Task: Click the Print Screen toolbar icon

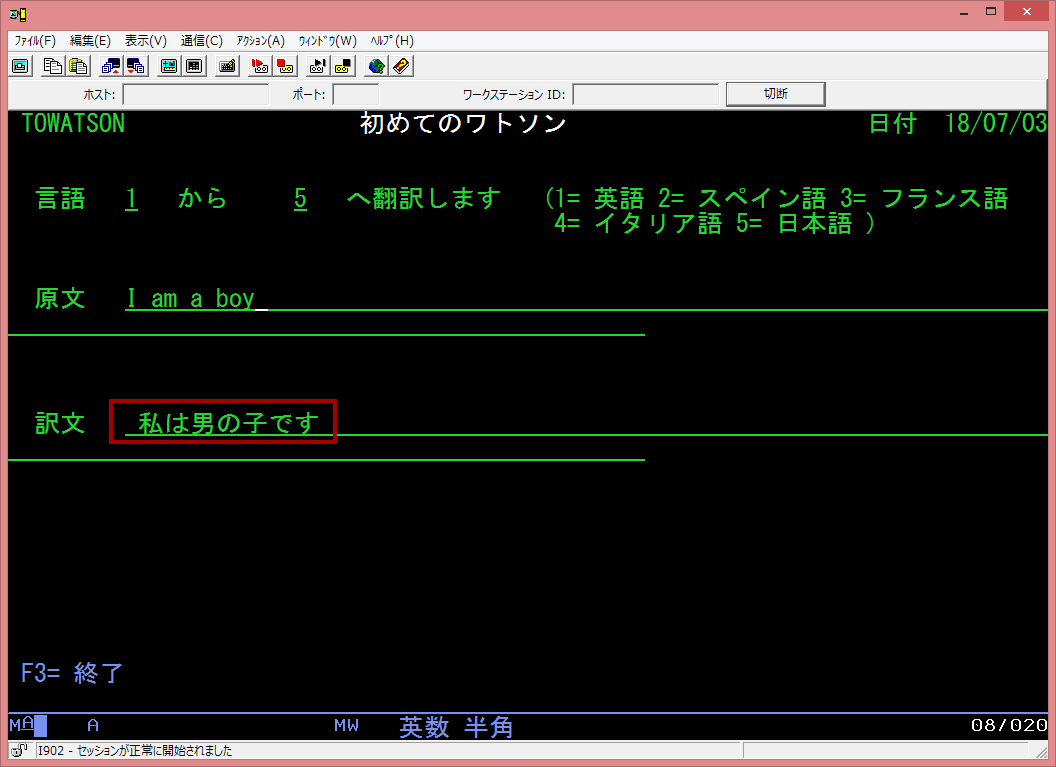Action: pyautogui.click(x=20, y=66)
